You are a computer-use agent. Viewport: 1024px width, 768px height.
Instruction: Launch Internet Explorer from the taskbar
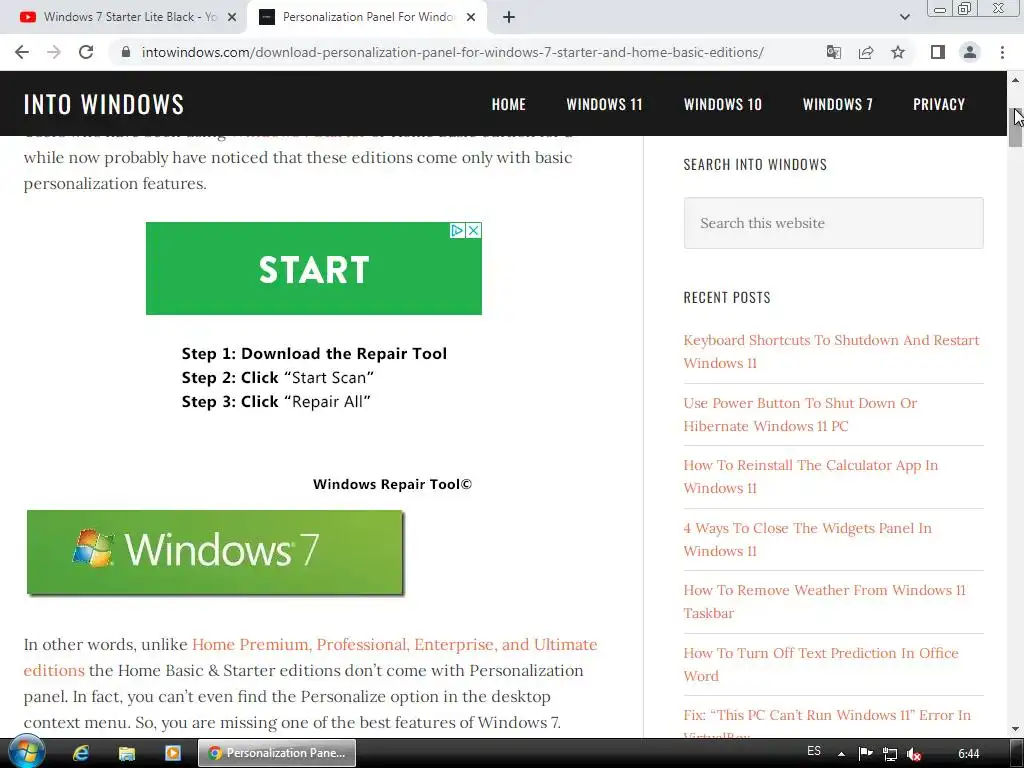pos(81,753)
